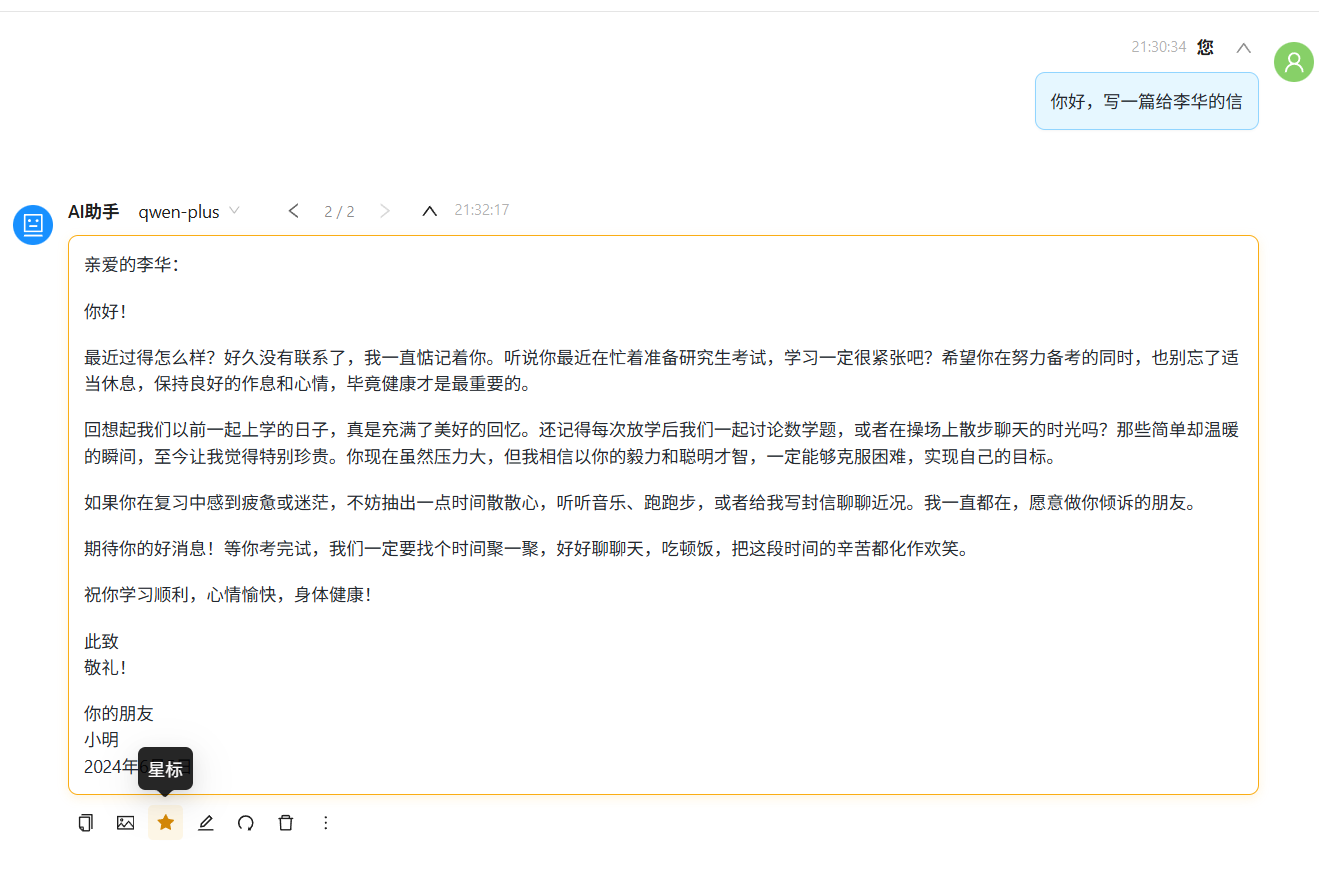Click the 2/2 version counter

[339, 210]
